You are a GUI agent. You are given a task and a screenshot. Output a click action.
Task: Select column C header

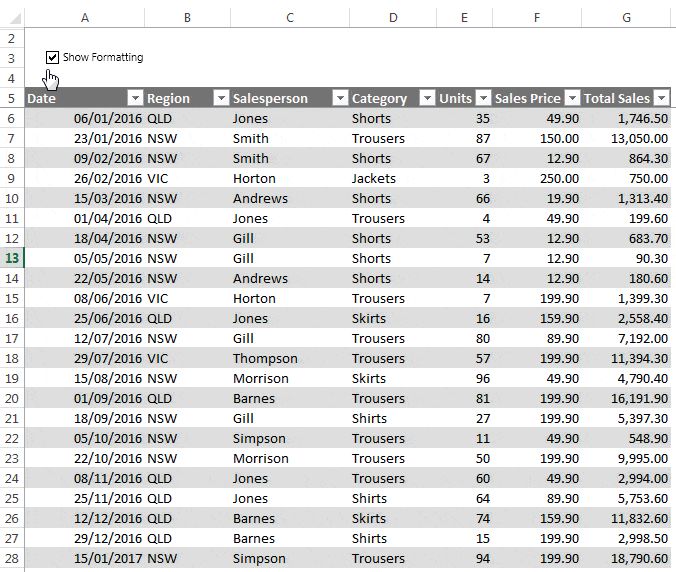pos(290,18)
